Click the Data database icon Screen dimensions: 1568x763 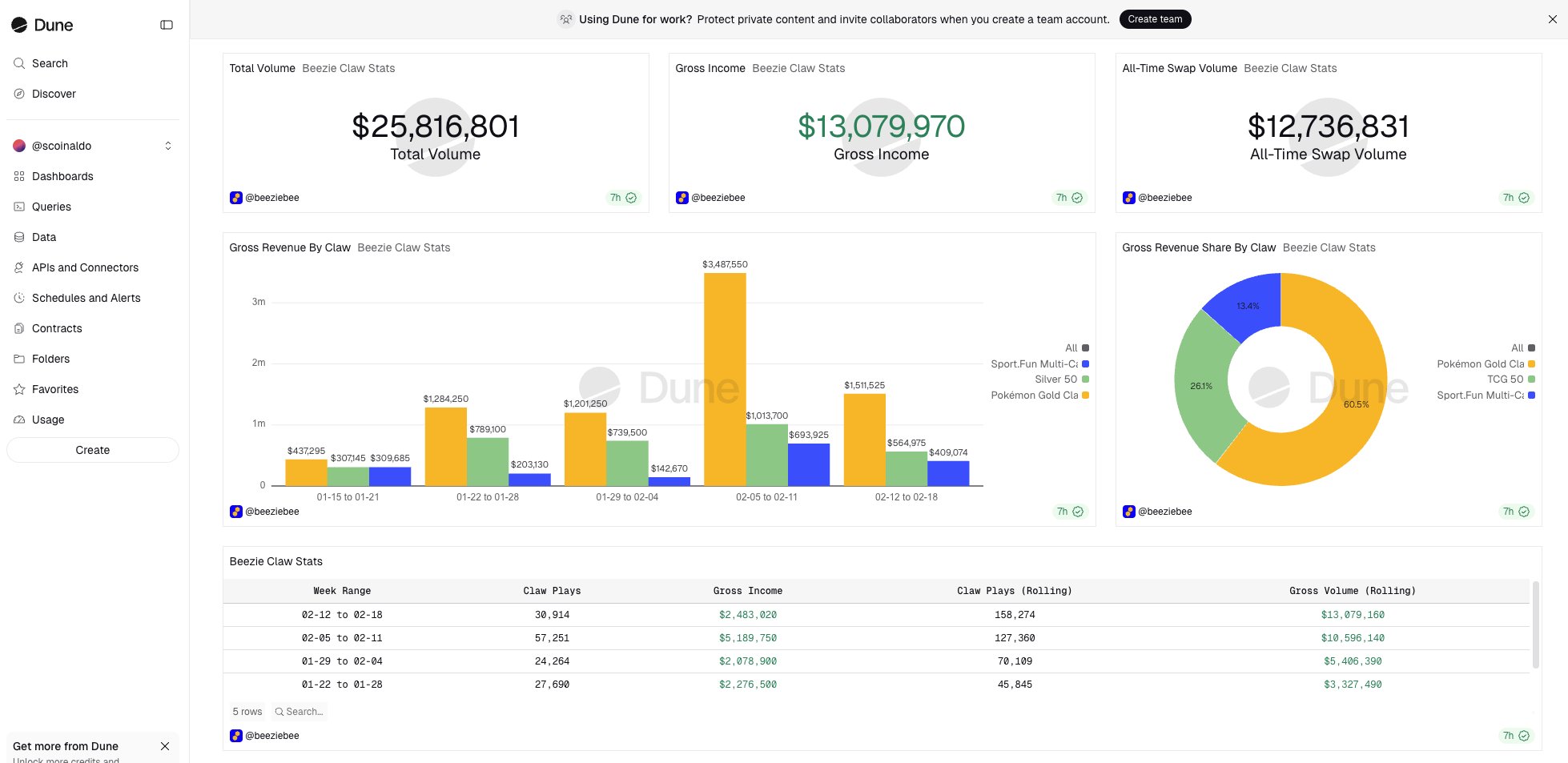19,237
